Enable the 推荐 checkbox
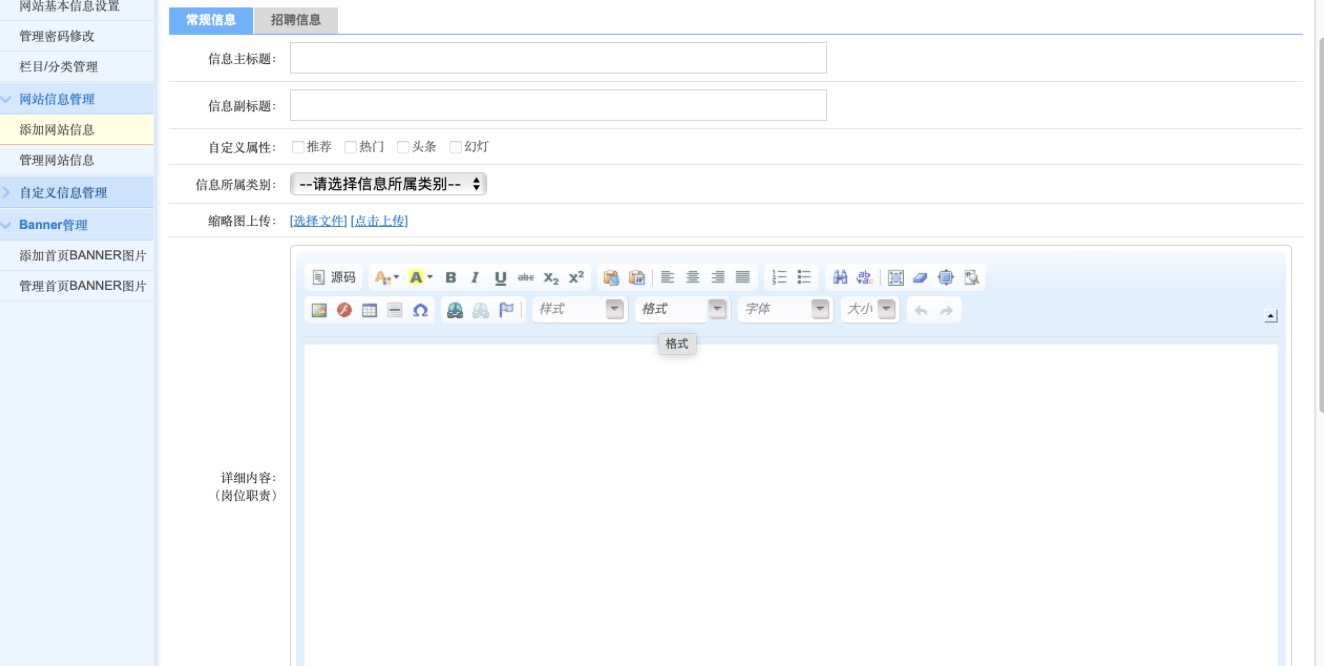Viewport: 1324px width, 666px height. click(298, 147)
